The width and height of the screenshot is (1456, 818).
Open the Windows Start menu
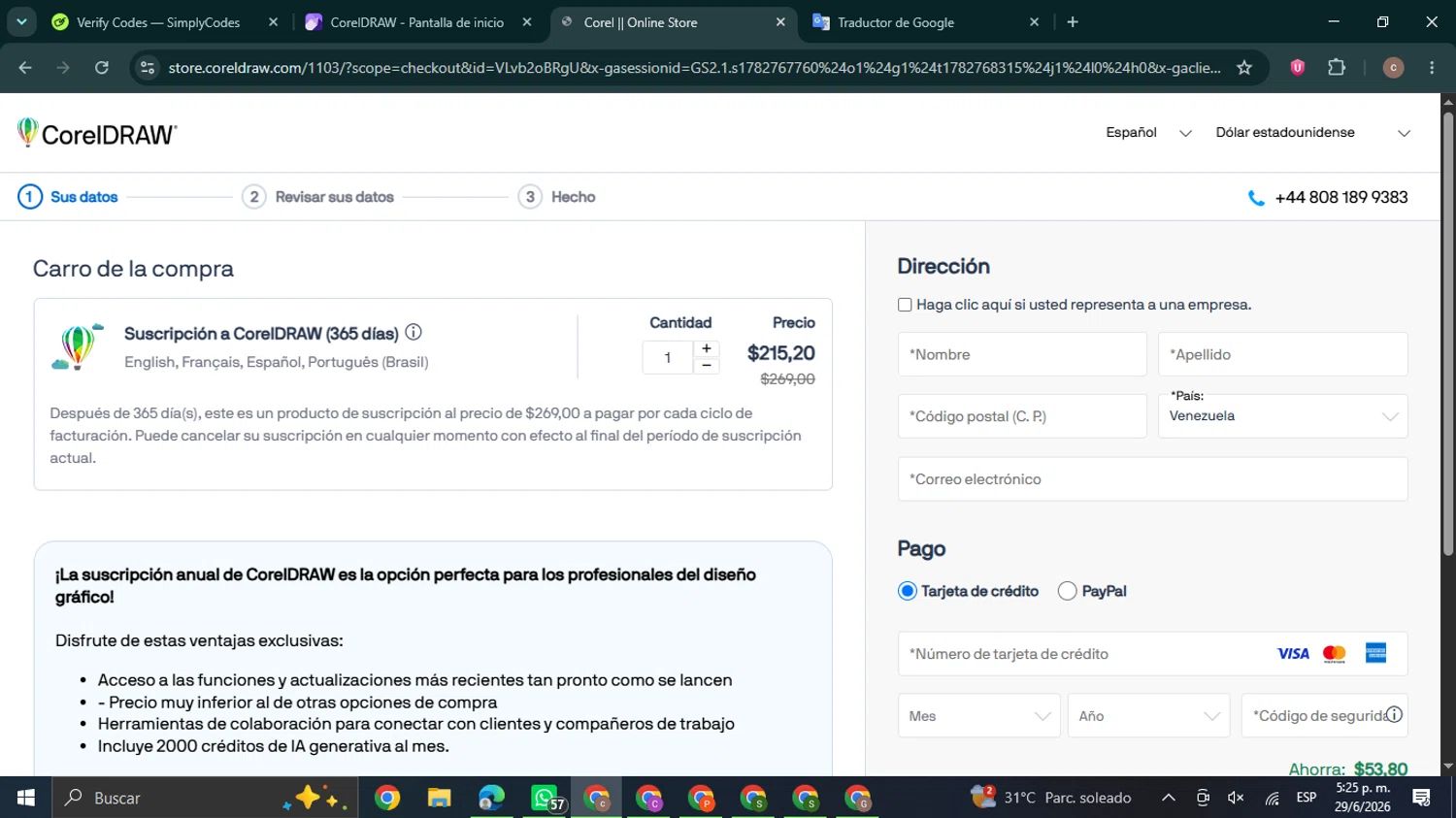(x=26, y=798)
